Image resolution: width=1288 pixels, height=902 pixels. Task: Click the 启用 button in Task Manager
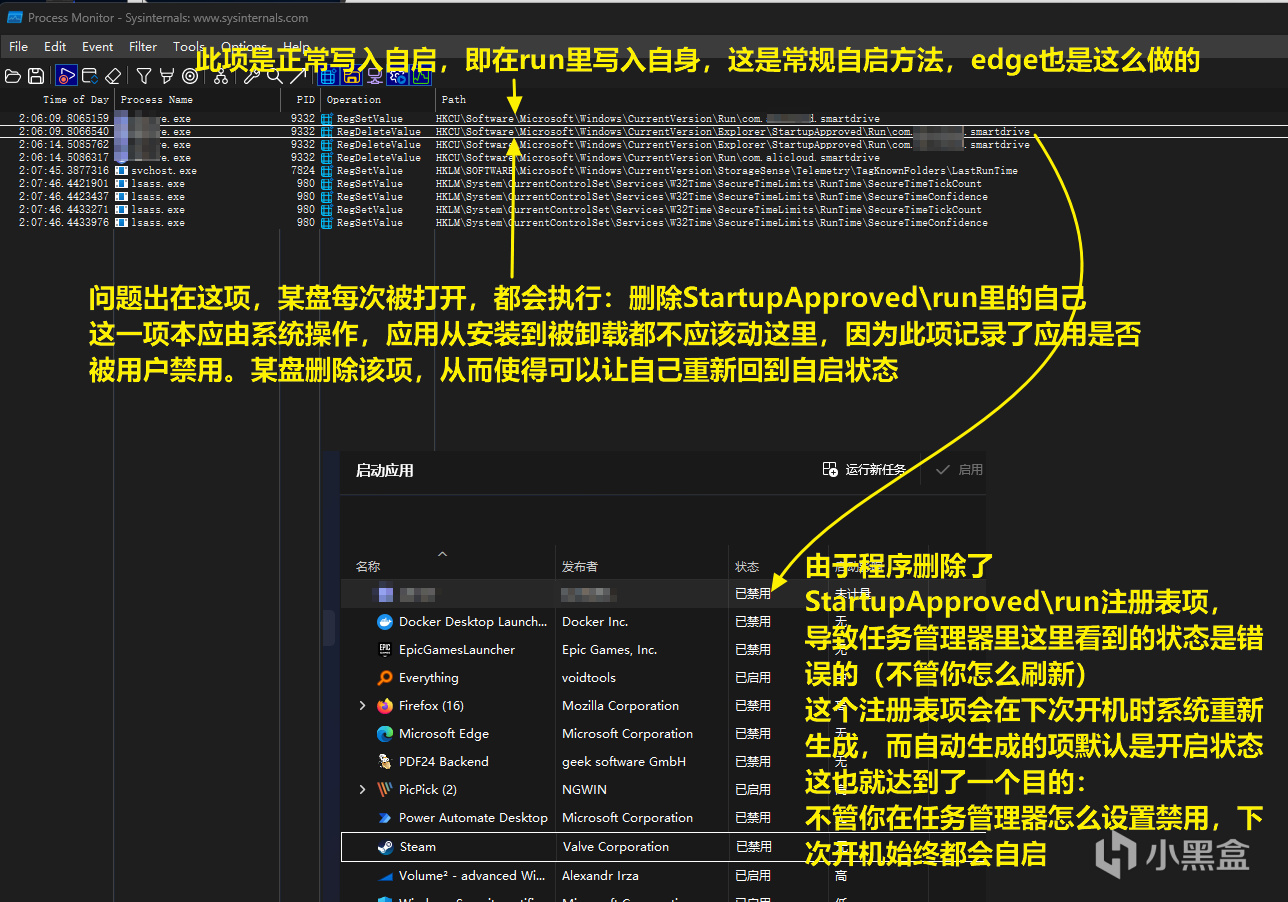tap(959, 470)
